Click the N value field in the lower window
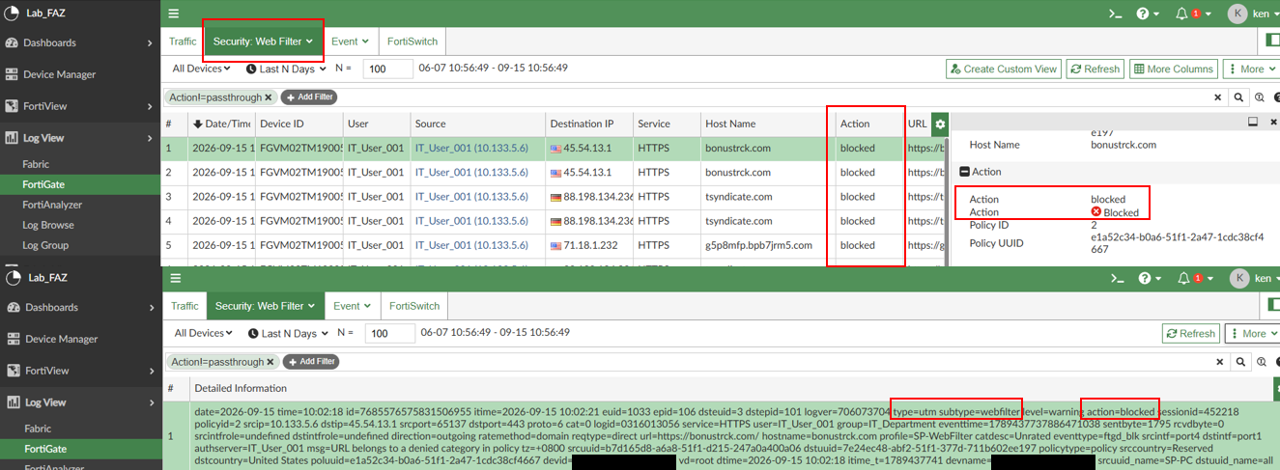 [391, 333]
